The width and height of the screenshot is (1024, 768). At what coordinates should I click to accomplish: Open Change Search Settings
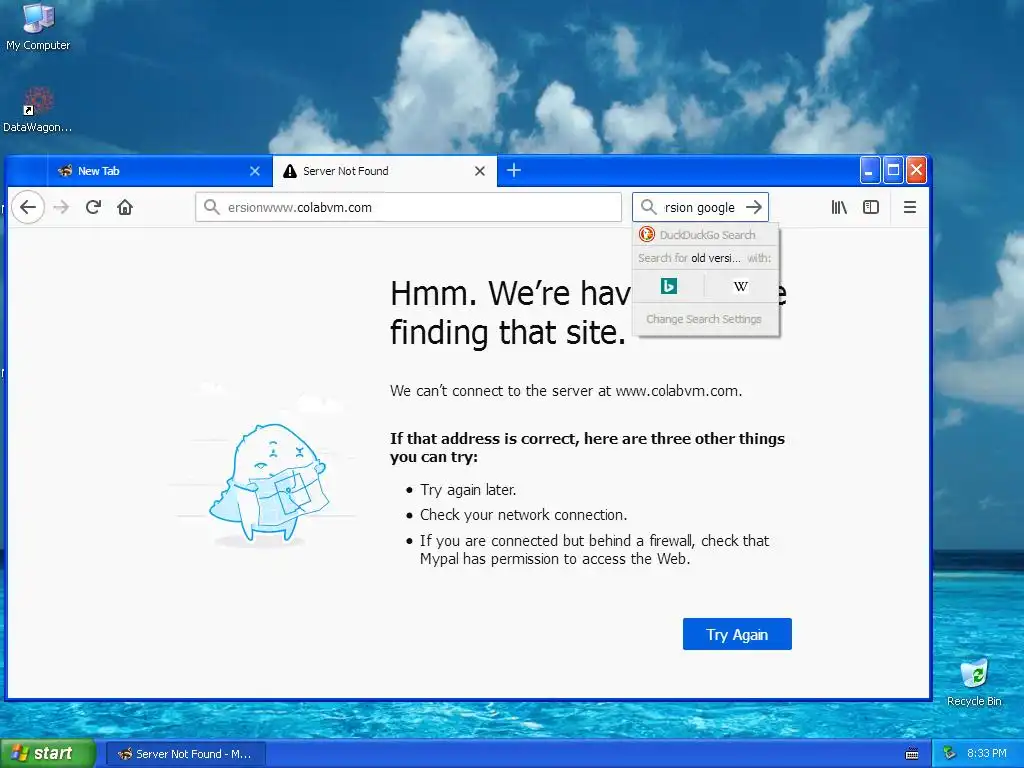pyautogui.click(x=704, y=319)
